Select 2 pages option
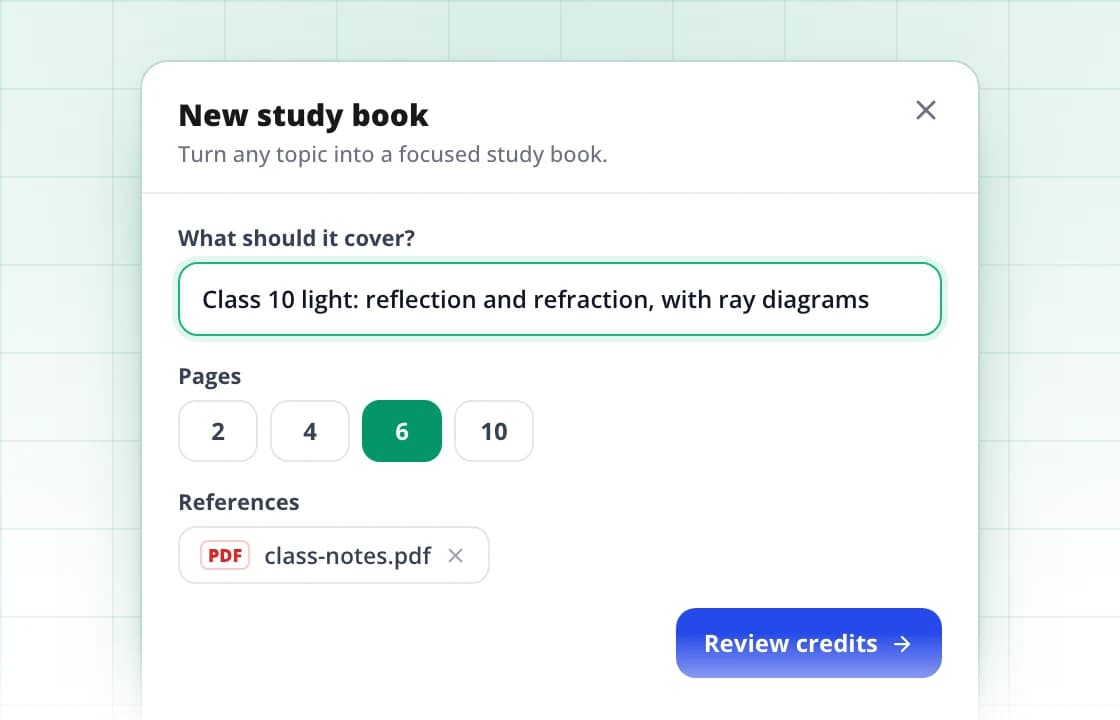The height and width of the screenshot is (720, 1120). [x=218, y=431]
